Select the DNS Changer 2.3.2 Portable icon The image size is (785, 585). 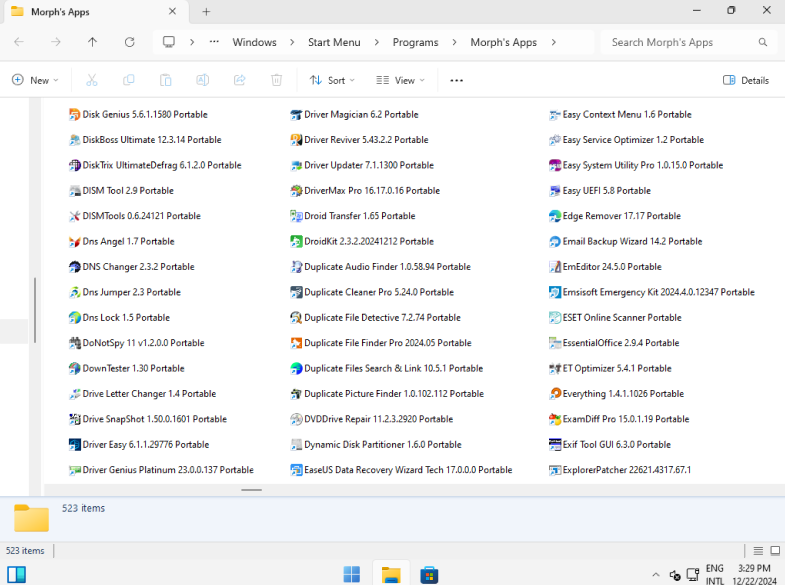click(75, 267)
